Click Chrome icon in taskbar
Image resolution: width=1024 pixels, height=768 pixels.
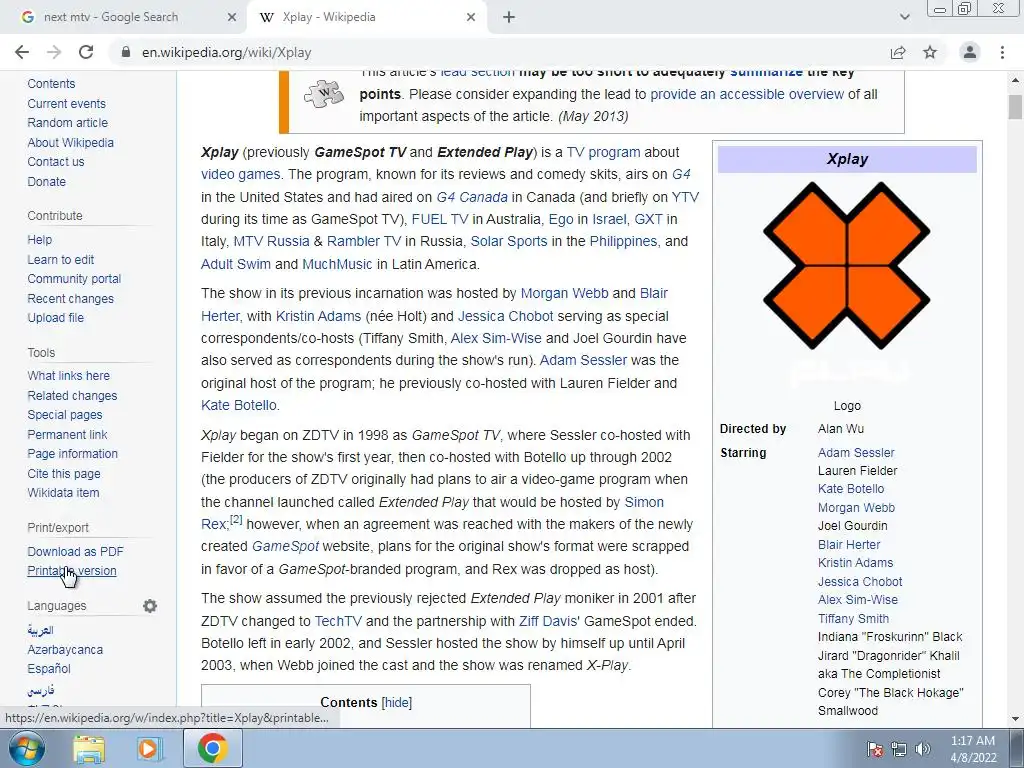[x=213, y=748]
